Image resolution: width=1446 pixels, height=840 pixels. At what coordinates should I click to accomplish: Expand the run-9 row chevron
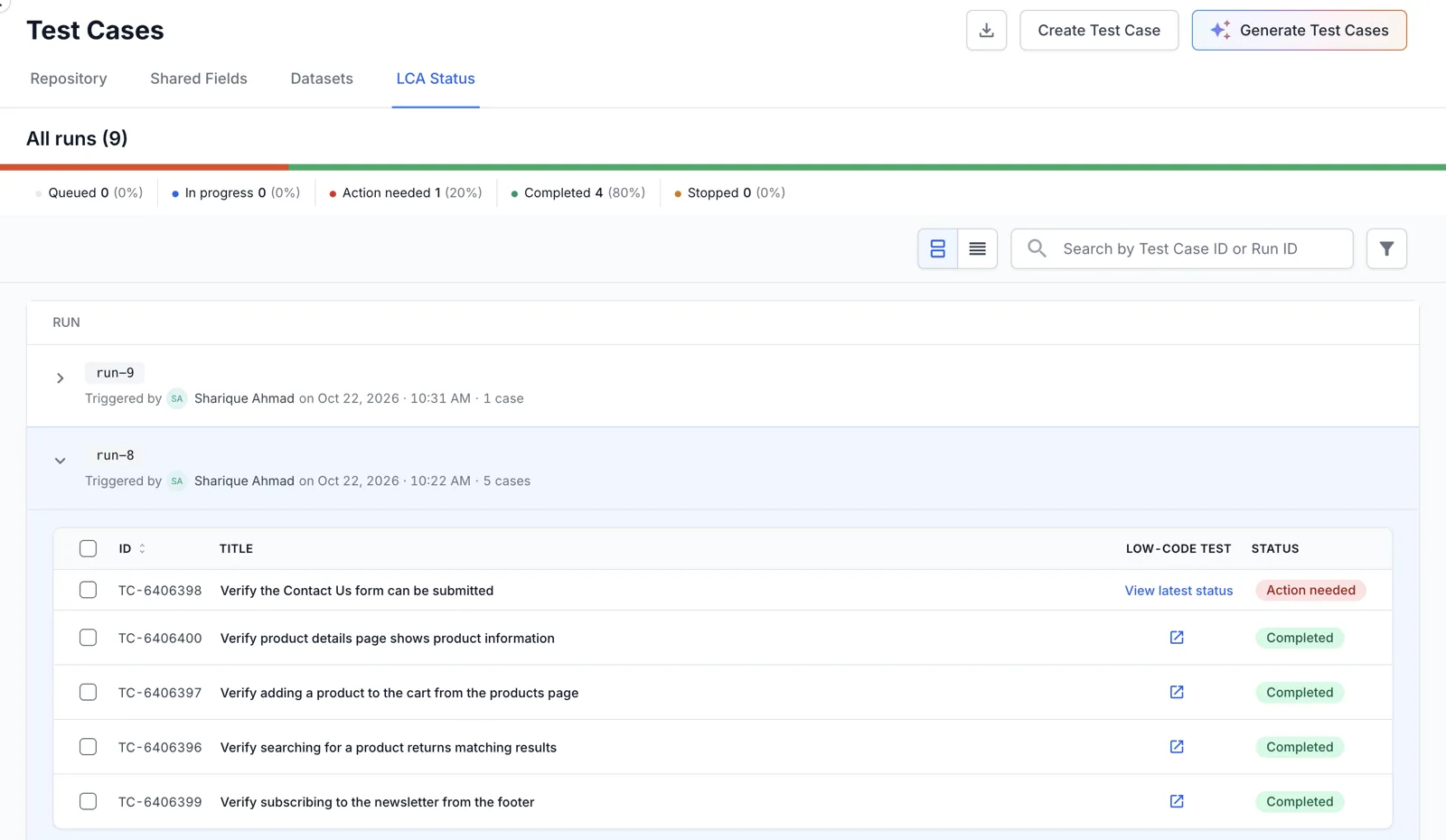point(60,378)
